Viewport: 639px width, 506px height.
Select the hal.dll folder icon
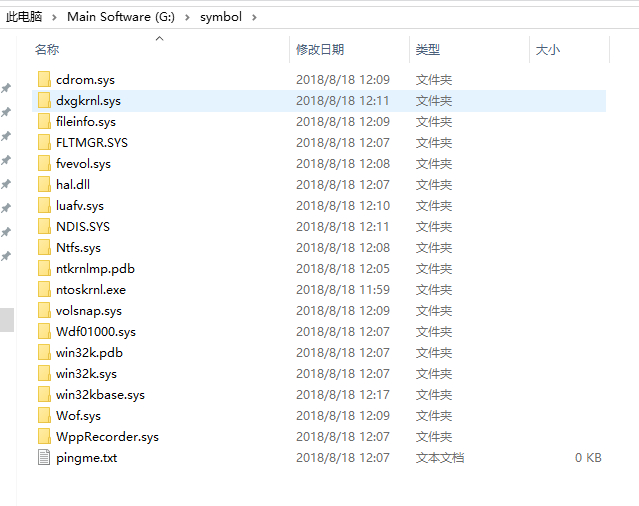(43, 184)
